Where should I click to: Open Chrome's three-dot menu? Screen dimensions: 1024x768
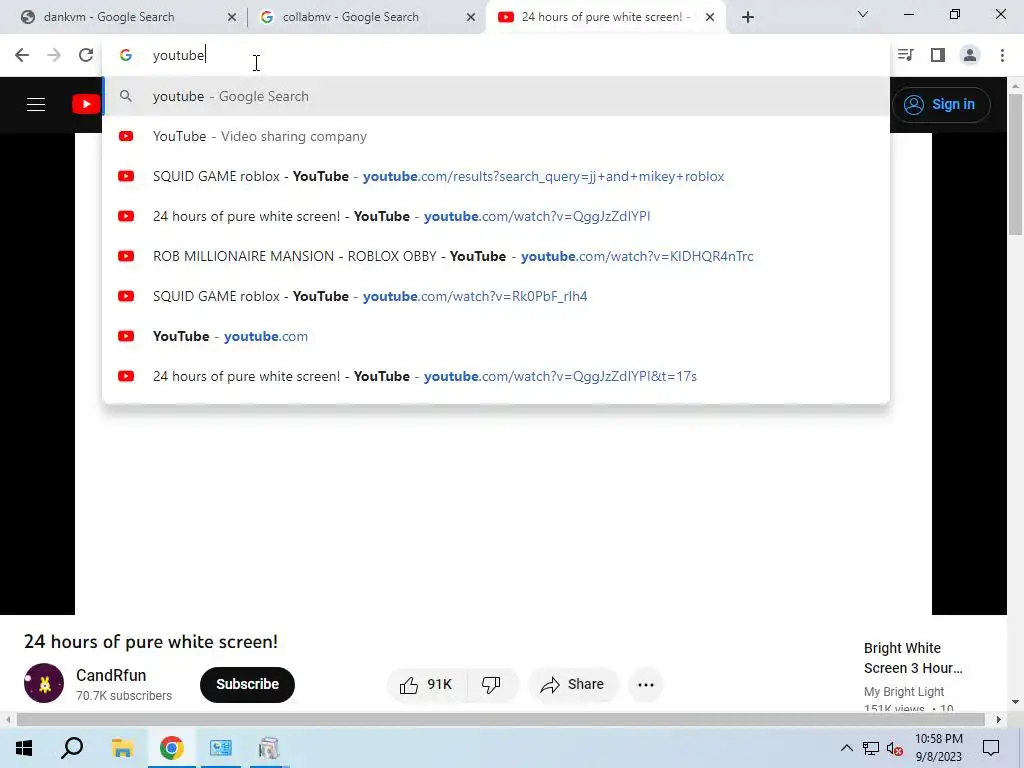[x=1002, y=55]
